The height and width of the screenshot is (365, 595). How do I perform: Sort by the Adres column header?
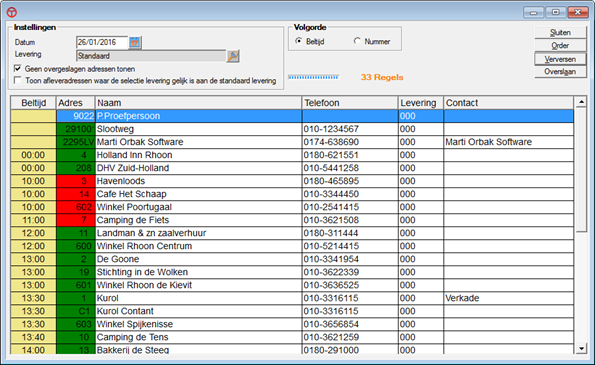point(75,103)
